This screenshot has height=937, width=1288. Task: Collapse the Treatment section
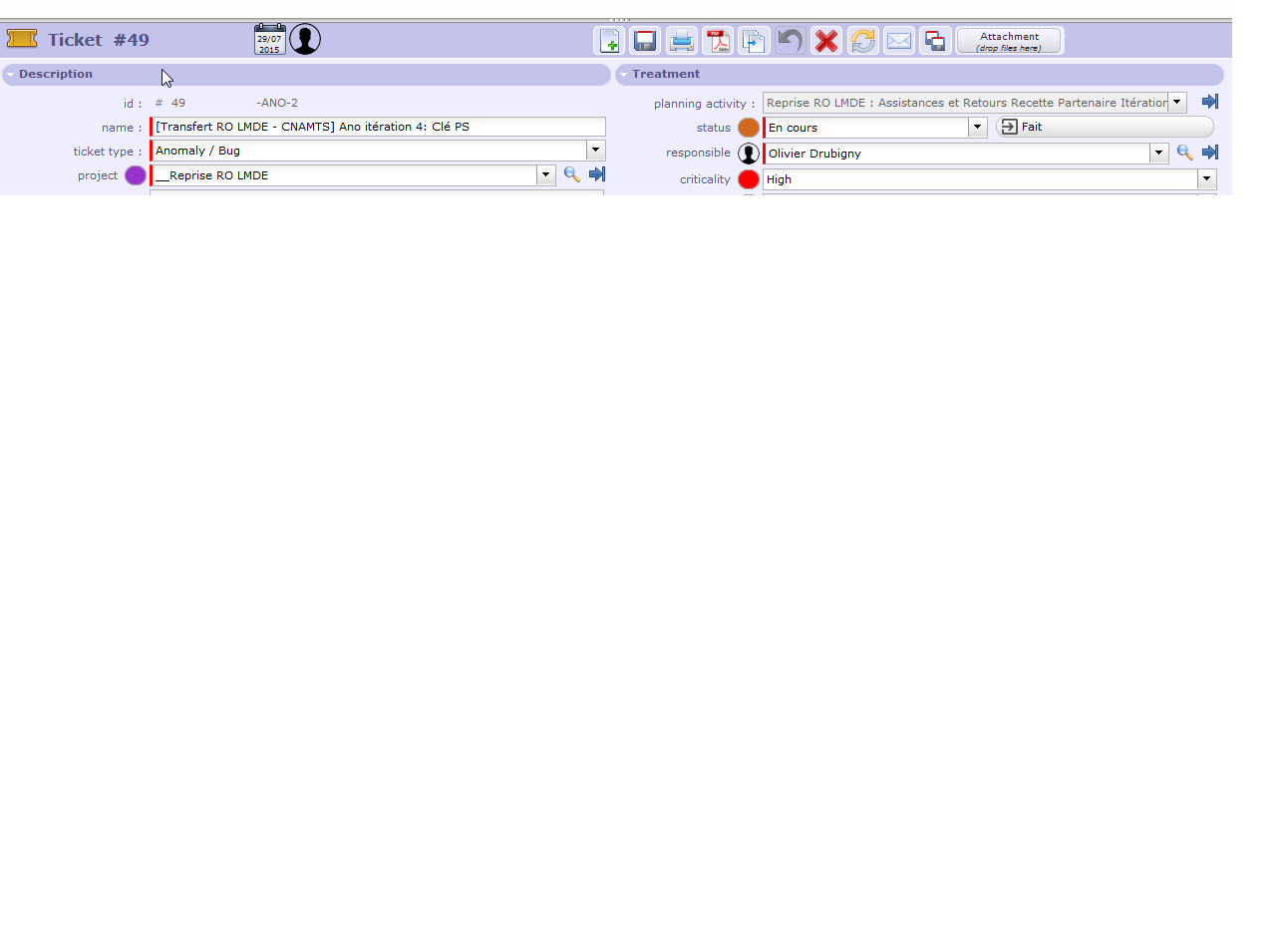[x=623, y=75]
